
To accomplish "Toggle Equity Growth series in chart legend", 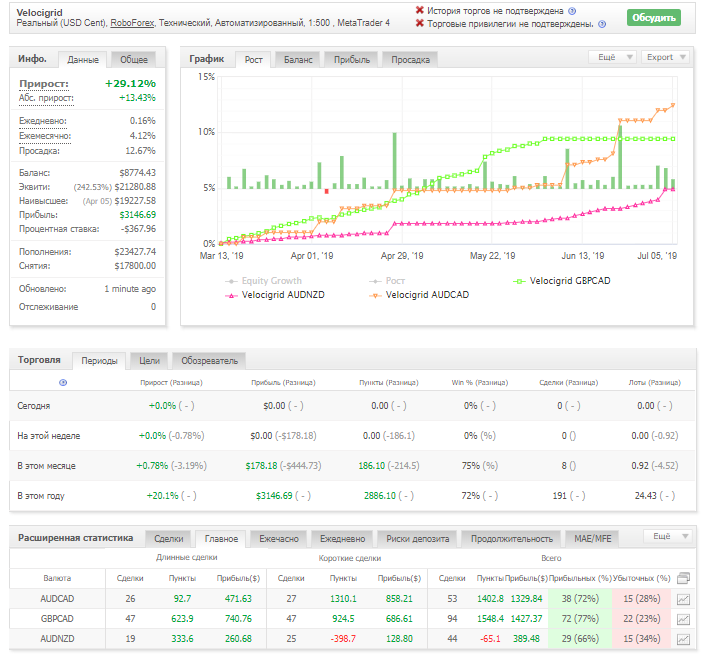I will pyautogui.click(x=263, y=281).
